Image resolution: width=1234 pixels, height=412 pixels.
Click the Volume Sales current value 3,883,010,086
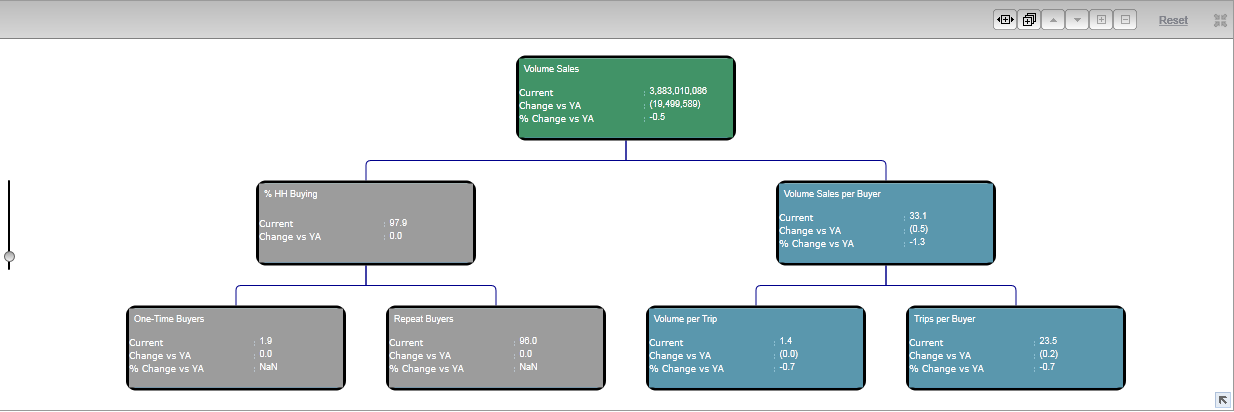coord(678,91)
